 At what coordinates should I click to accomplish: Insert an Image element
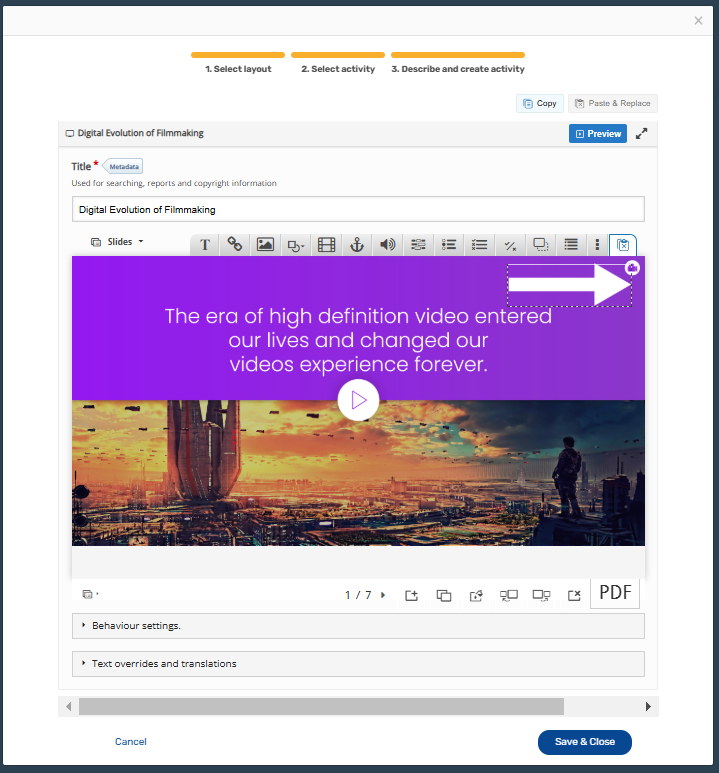(265, 245)
